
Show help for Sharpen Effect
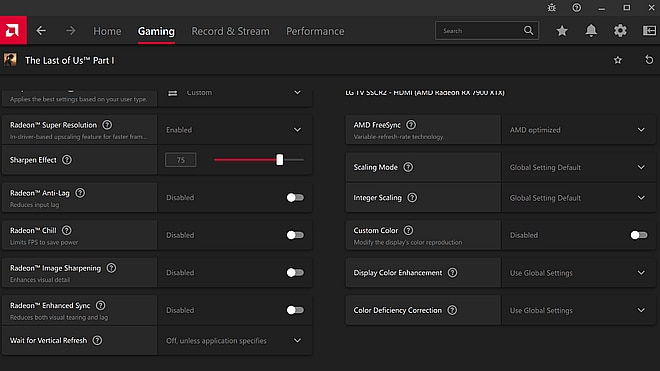(67, 160)
